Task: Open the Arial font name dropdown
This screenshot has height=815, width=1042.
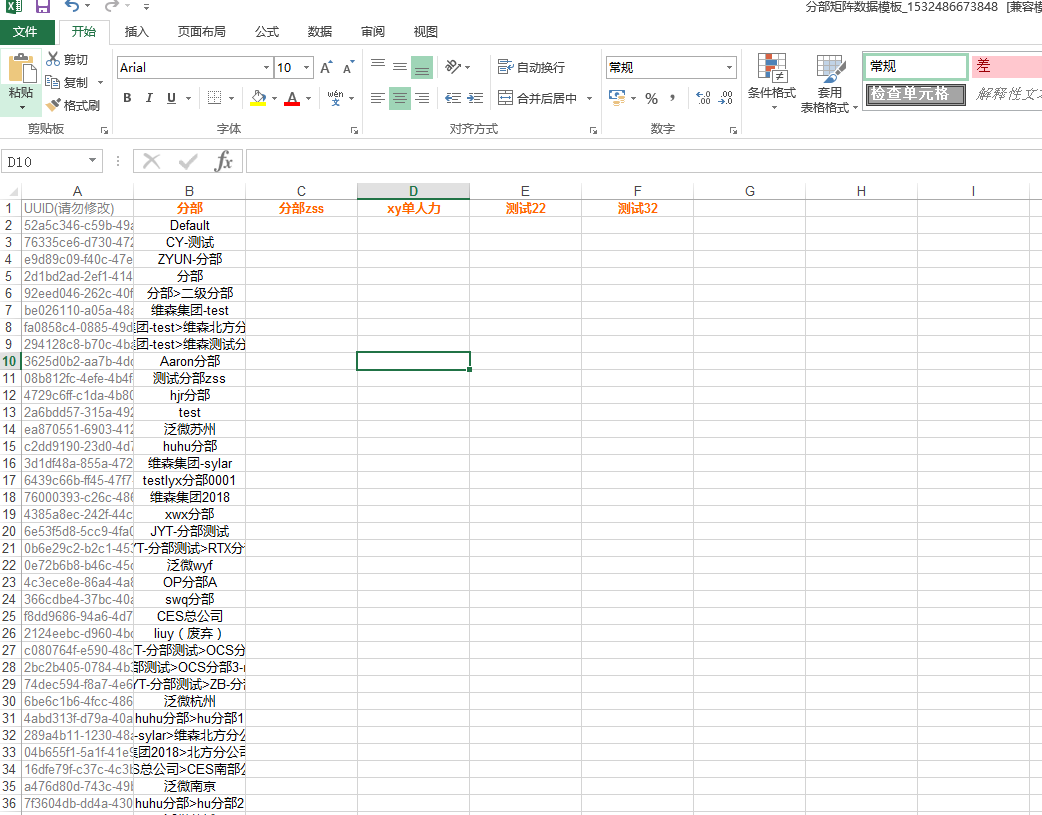Action: [266, 68]
